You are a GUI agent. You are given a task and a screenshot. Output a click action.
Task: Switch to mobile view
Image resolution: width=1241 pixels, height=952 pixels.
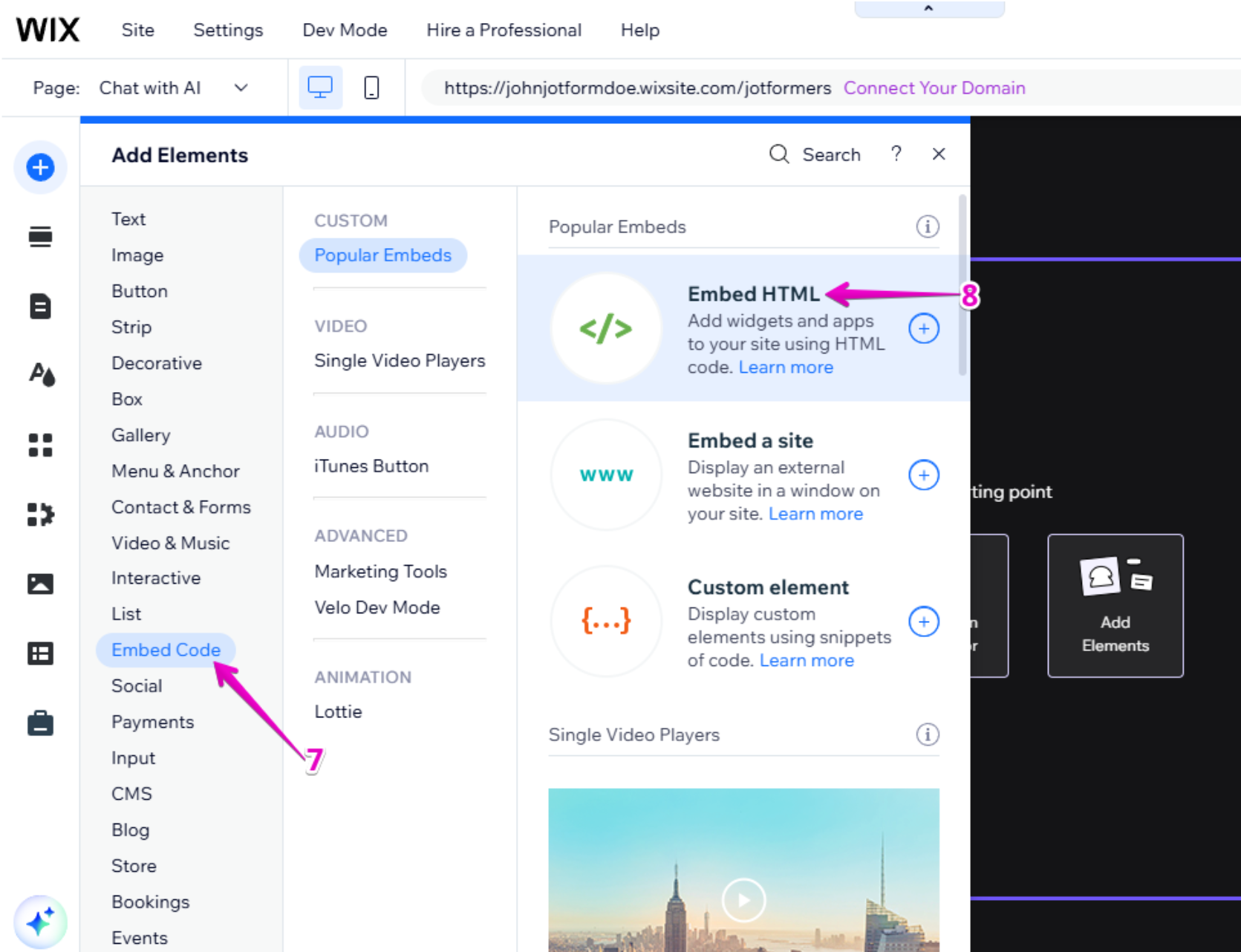click(371, 87)
